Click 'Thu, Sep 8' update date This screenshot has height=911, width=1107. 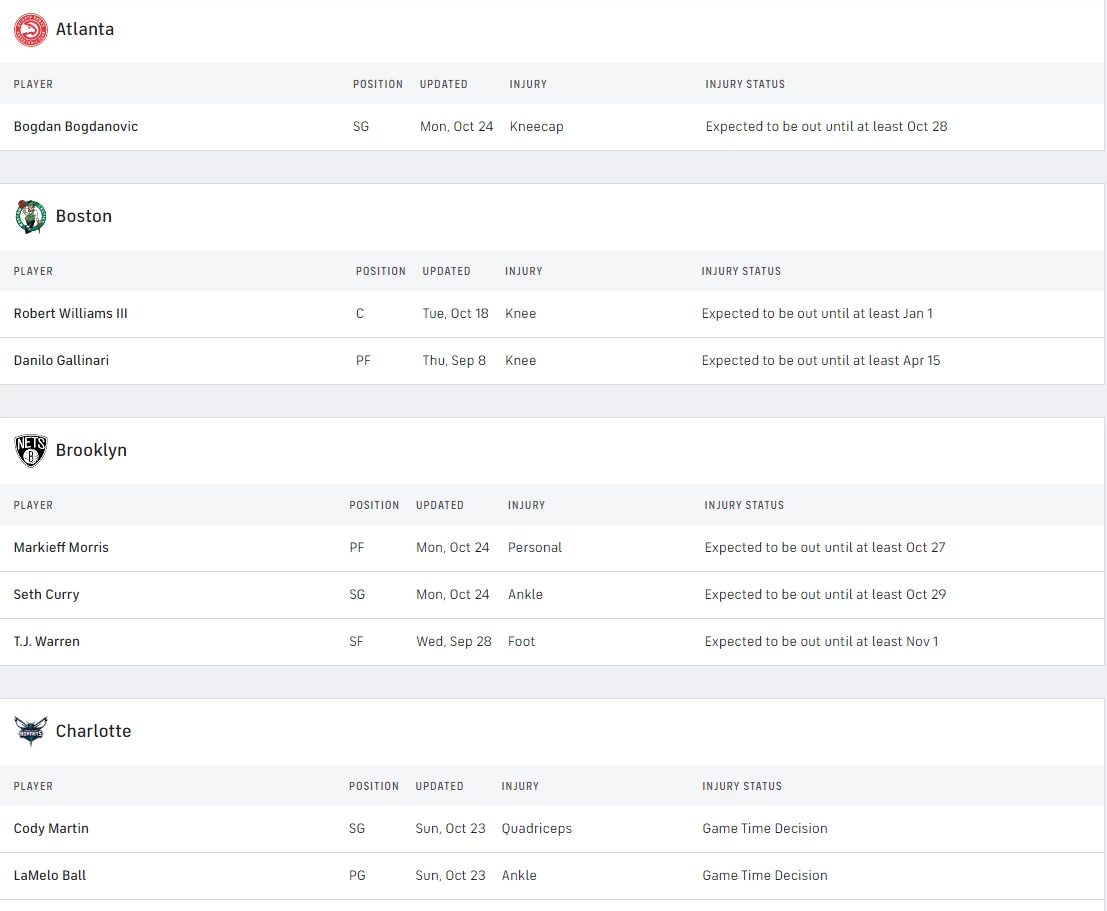pos(454,360)
